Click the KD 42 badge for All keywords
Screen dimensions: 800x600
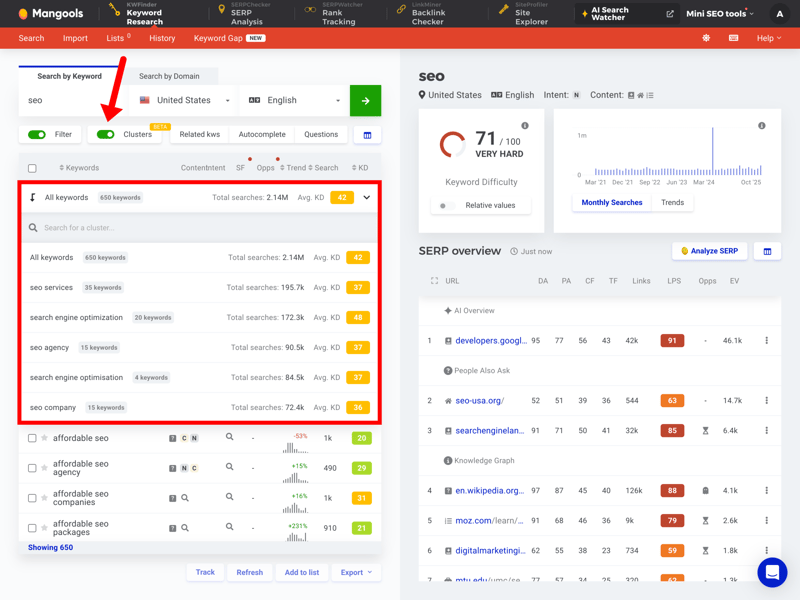click(x=341, y=198)
